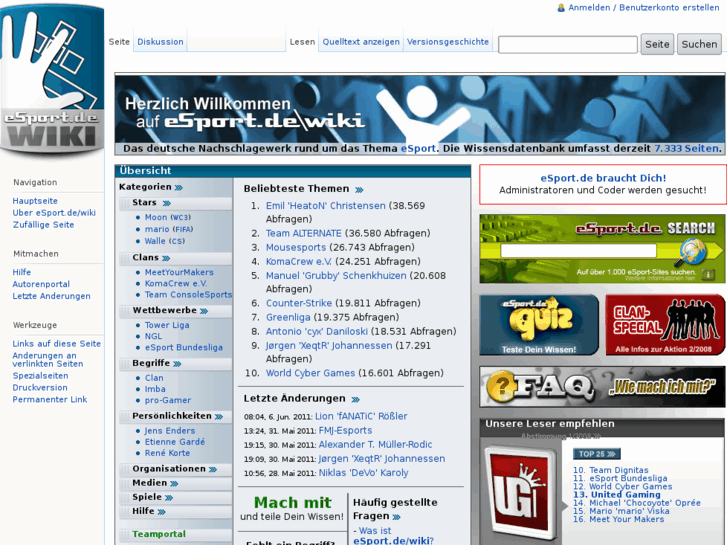This screenshot has width=727, height=545.
Task: Click the arrow icon beside Letzte Änderungen heading
Action: (356, 399)
